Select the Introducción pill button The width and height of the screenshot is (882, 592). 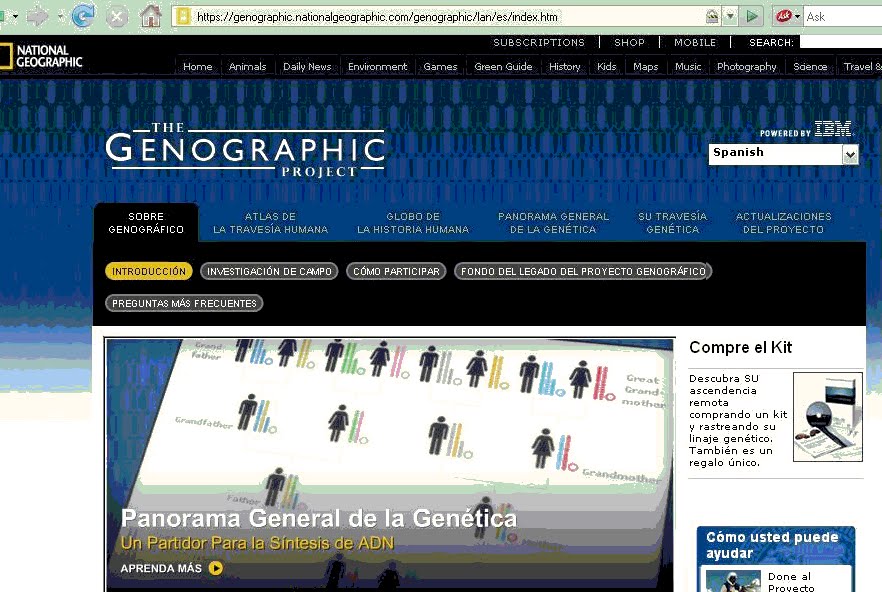click(149, 271)
